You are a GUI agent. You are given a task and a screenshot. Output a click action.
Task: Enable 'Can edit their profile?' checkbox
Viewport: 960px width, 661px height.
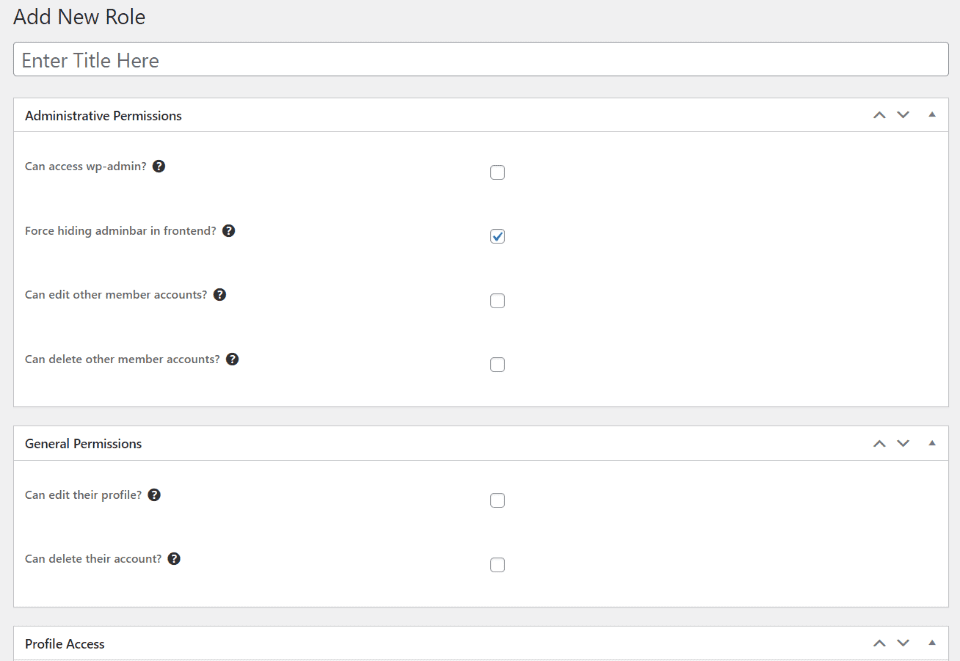pyautogui.click(x=497, y=501)
